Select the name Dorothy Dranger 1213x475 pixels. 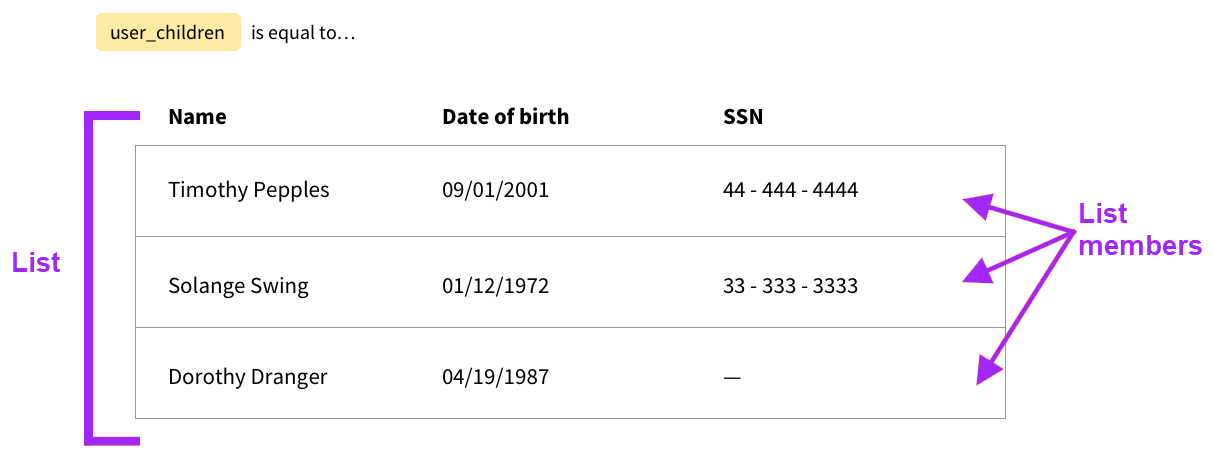point(248,378)
